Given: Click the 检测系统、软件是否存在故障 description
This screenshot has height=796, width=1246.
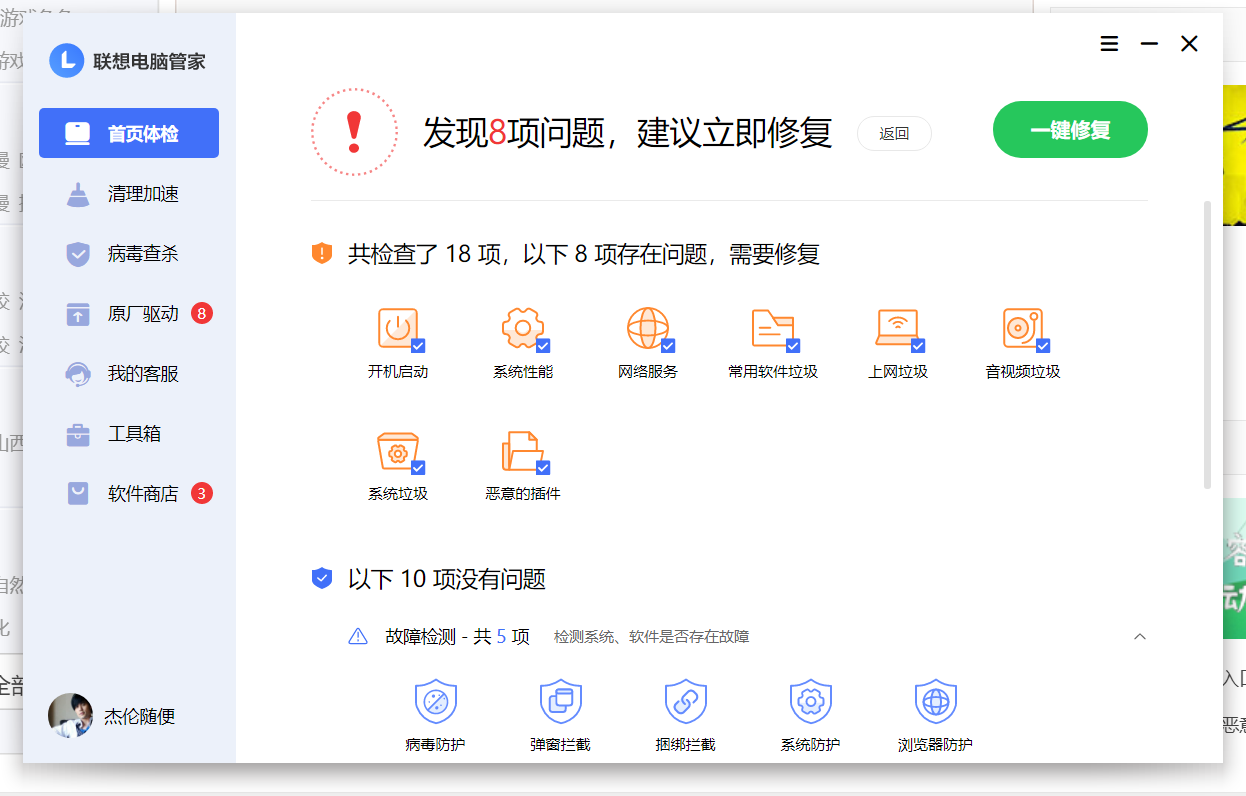Looking at the screenshot, I should (652, 636).
